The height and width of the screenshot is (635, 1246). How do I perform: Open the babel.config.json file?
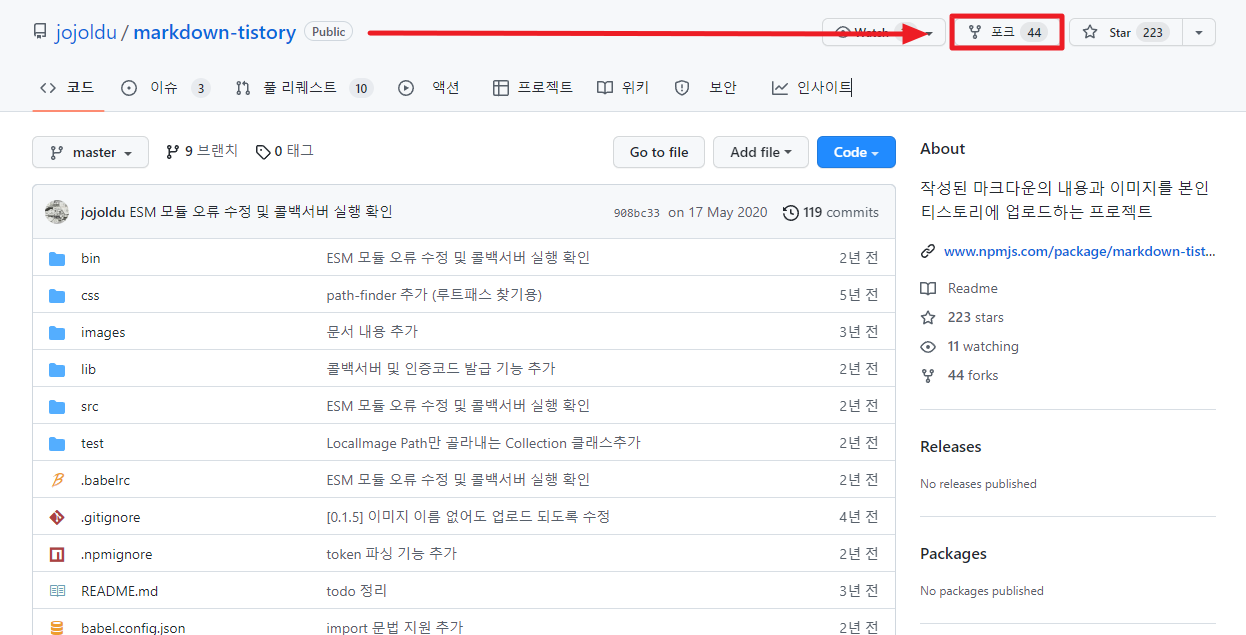[133, 628]
